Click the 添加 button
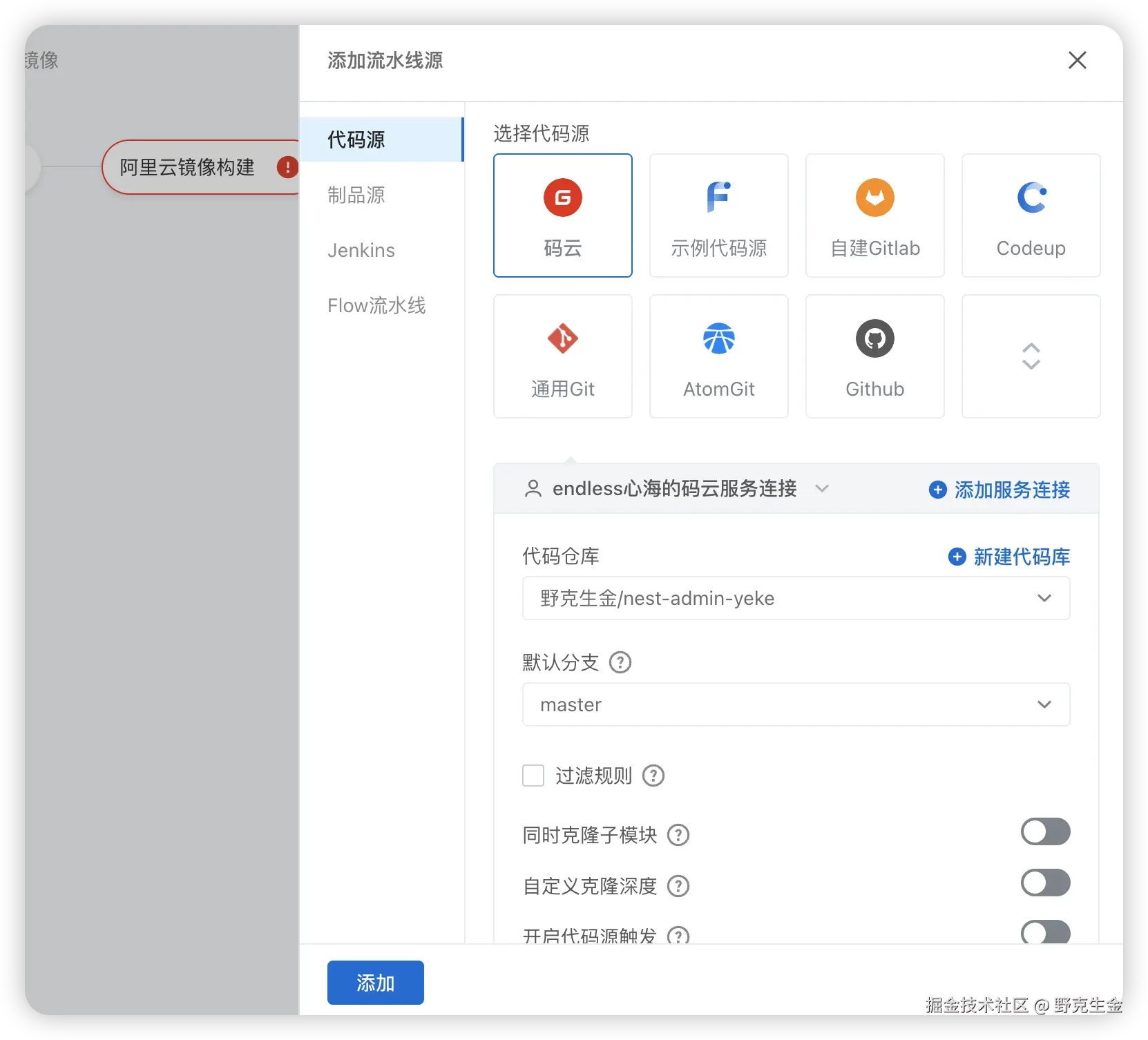Image resolution: width=1148 pixels, height=1040 pixels. coord(376,983)
